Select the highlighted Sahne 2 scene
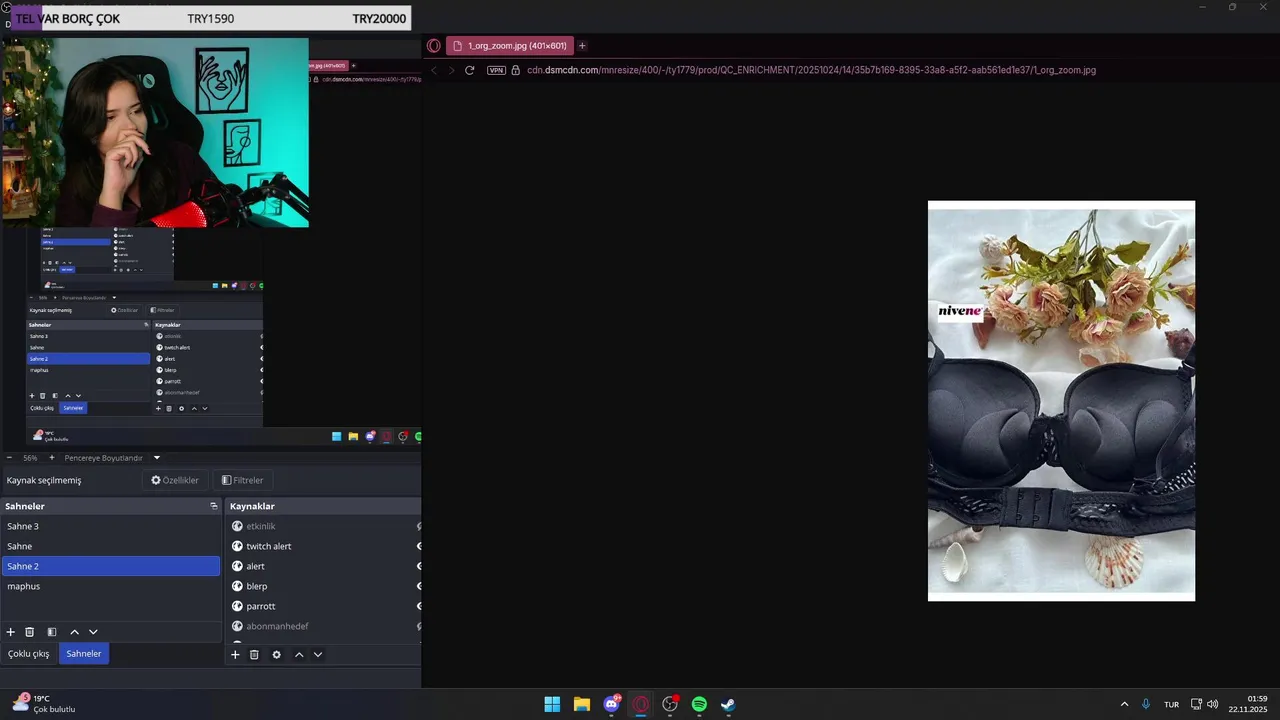 point(110,566)
